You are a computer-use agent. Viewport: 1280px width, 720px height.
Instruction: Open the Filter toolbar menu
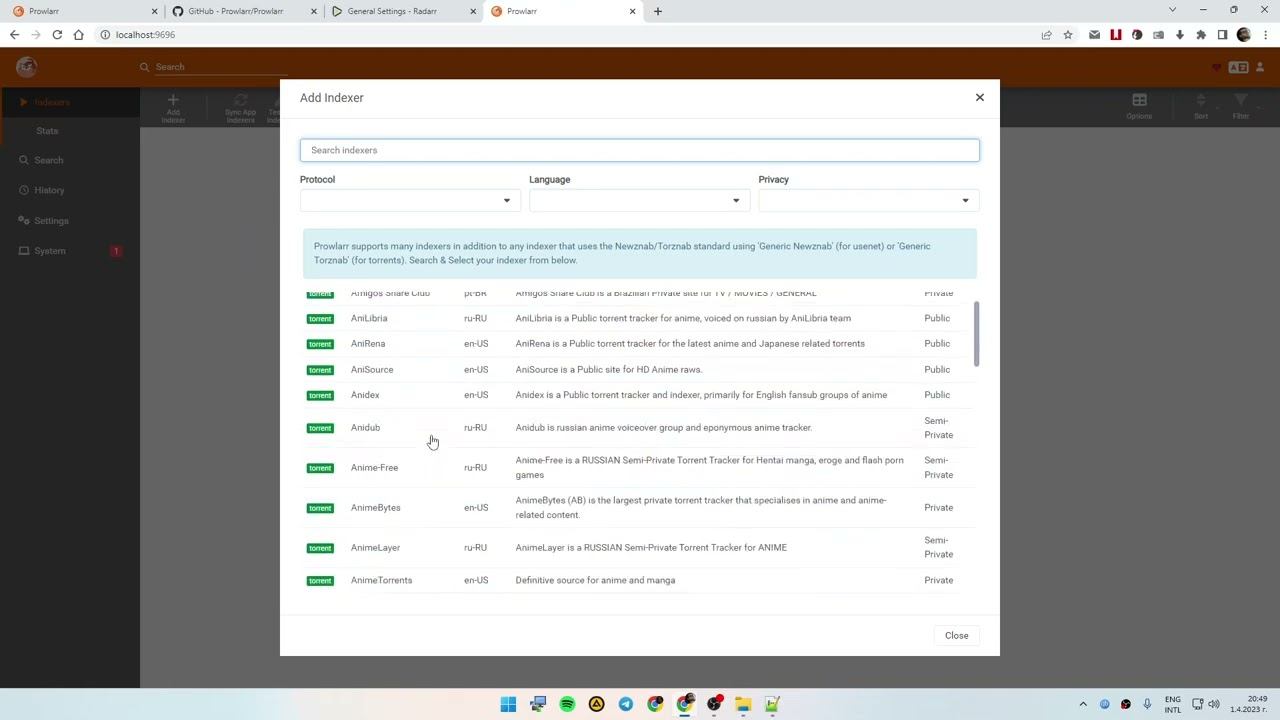[x=1241, y=106]
